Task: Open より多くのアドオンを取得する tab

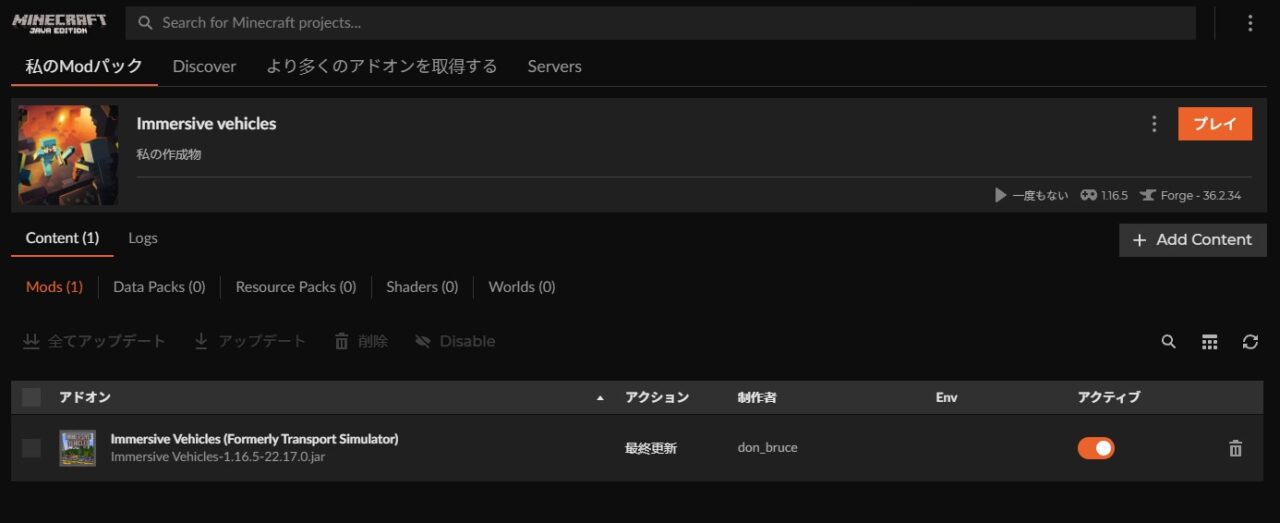Action: click(x=382, y=66)
